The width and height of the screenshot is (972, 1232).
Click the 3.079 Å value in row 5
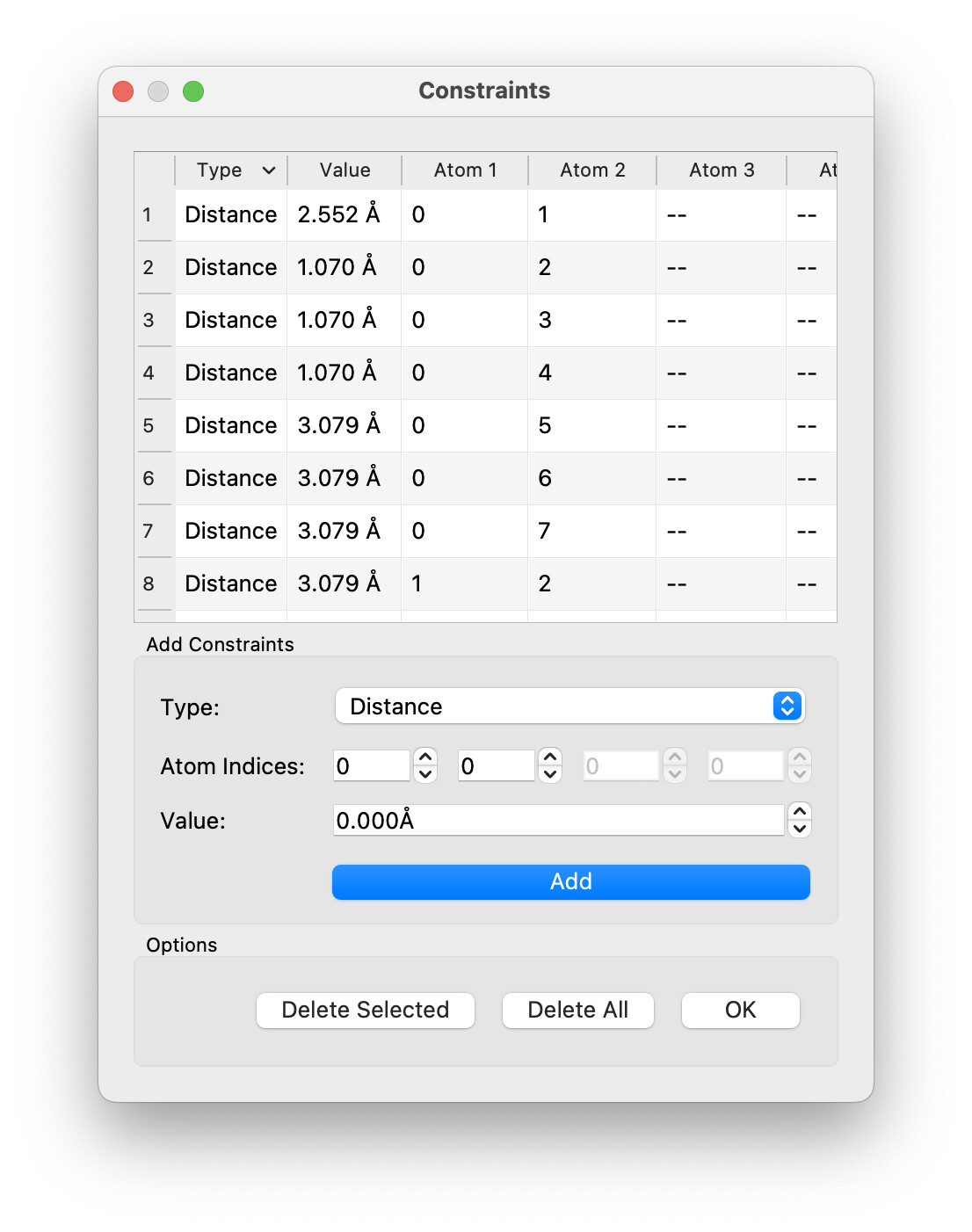(x=345, y=425)
